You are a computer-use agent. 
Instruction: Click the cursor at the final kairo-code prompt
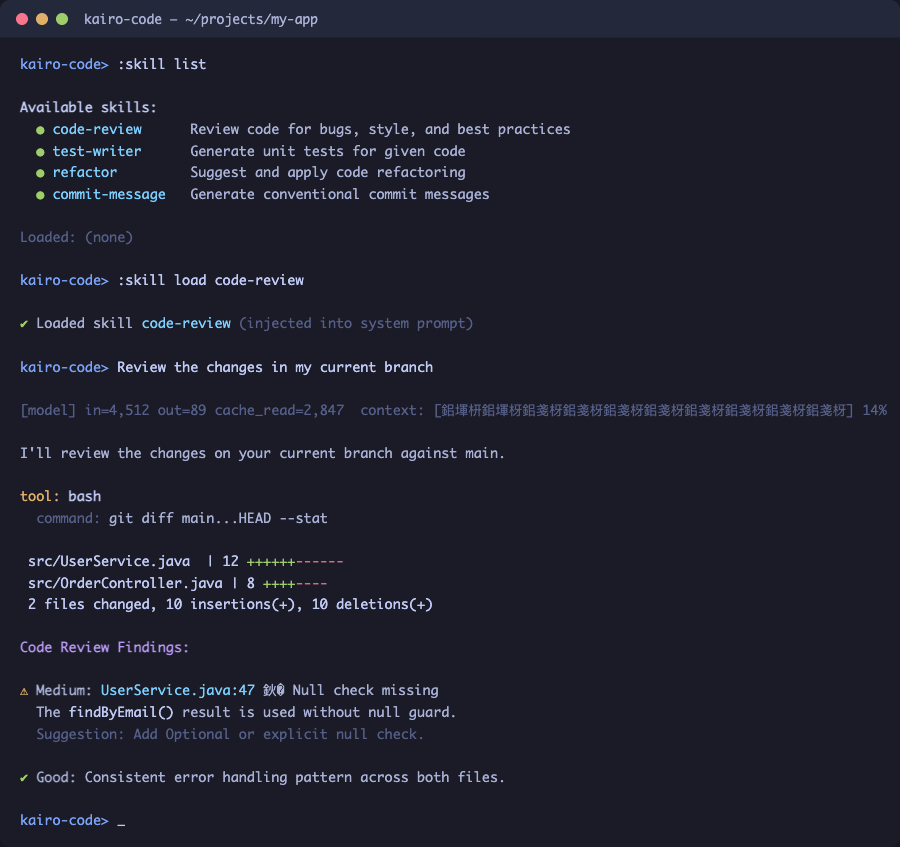coord(121,822)
